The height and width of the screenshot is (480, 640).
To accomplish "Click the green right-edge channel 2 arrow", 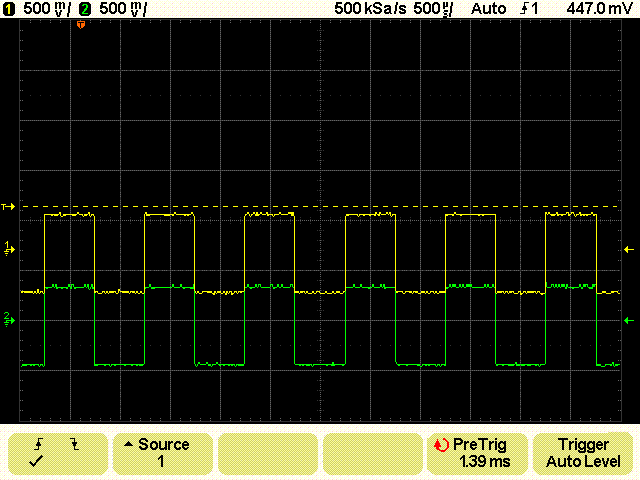I will (629, 321).
